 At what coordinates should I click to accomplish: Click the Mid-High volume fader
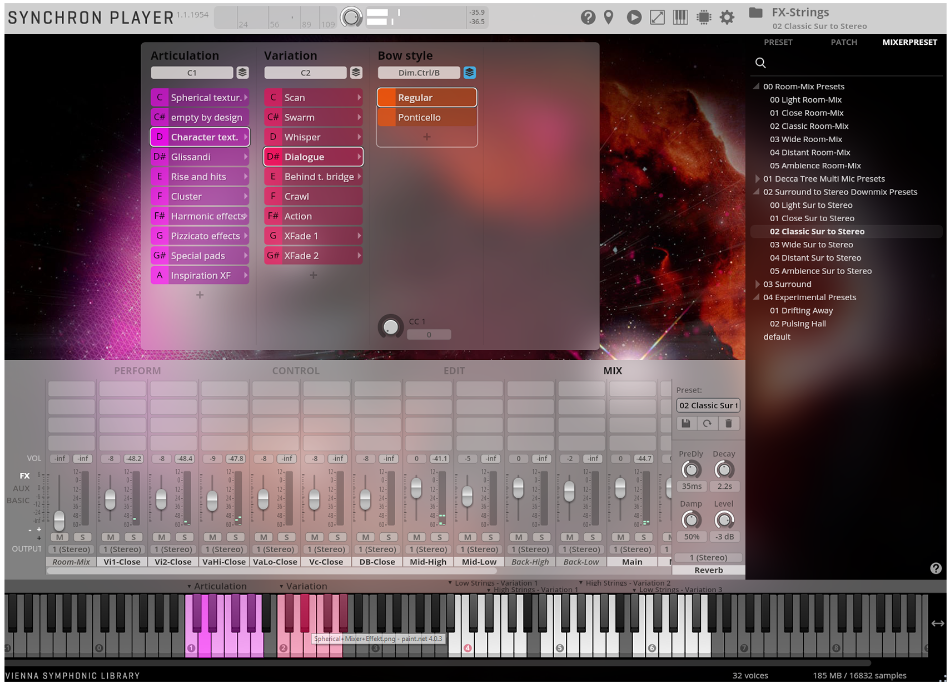(x=416, y=488)
